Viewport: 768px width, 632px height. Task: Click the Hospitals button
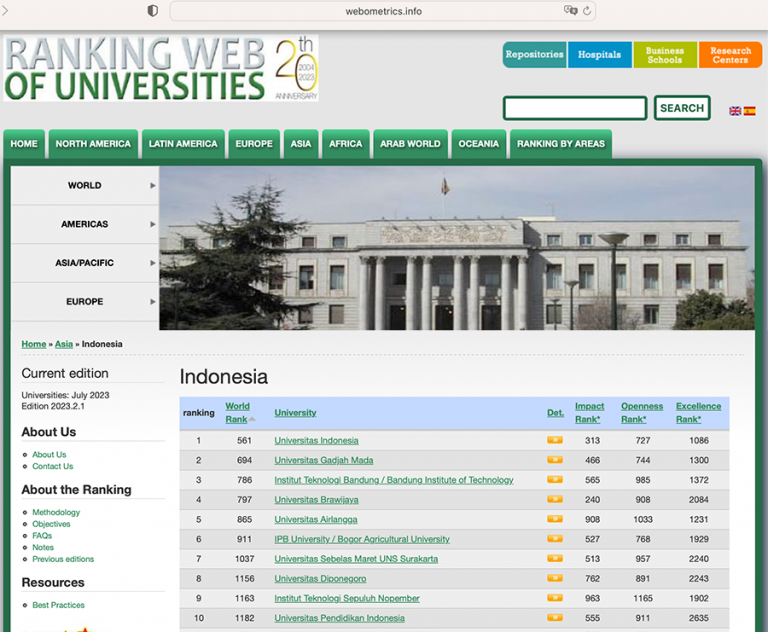(600, 54)
